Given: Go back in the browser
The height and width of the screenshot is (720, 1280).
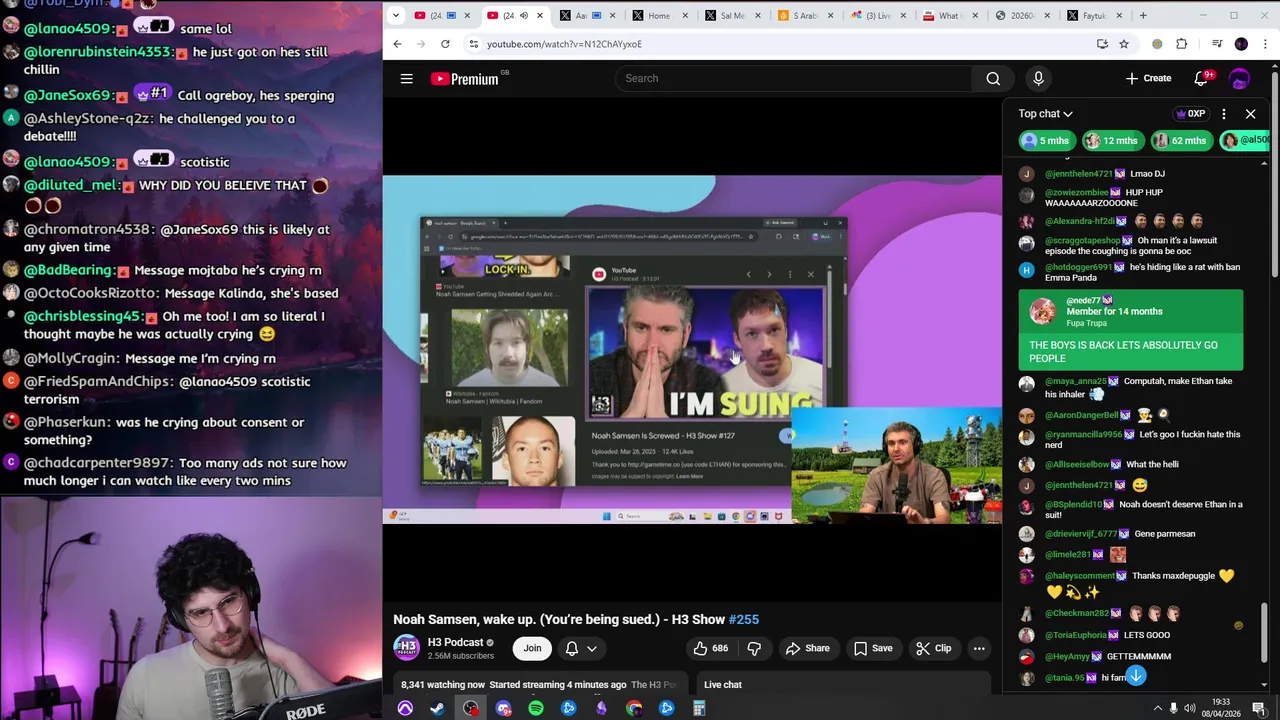Looking at the screenshot, I should point(397,44).
